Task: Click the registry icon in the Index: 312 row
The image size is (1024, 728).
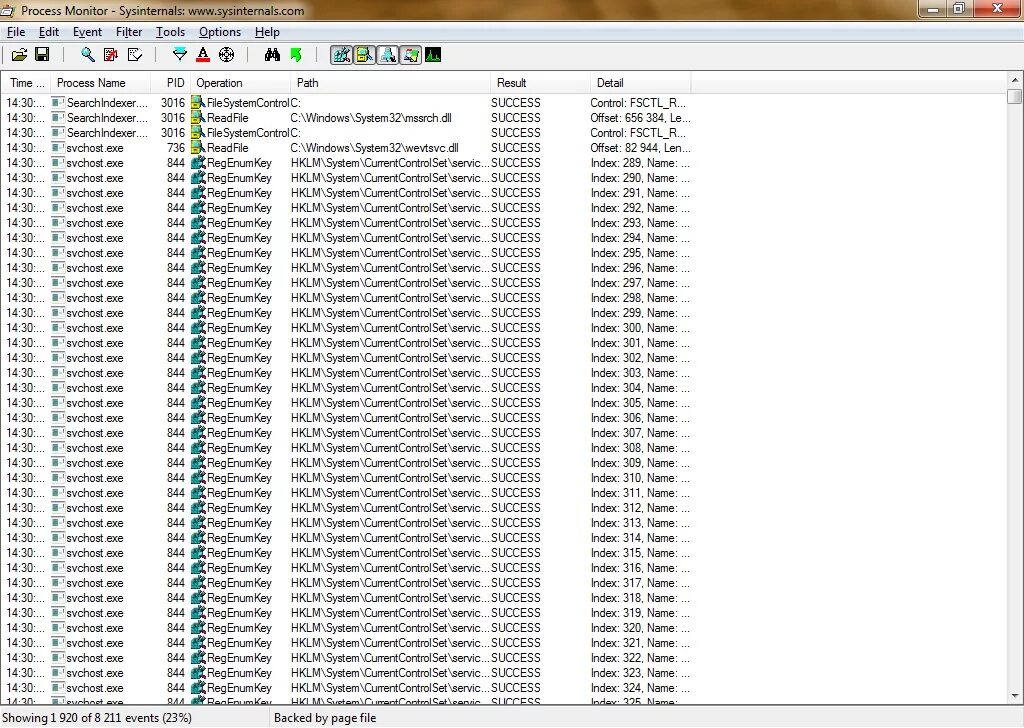Action: click(x=198, y=509)
